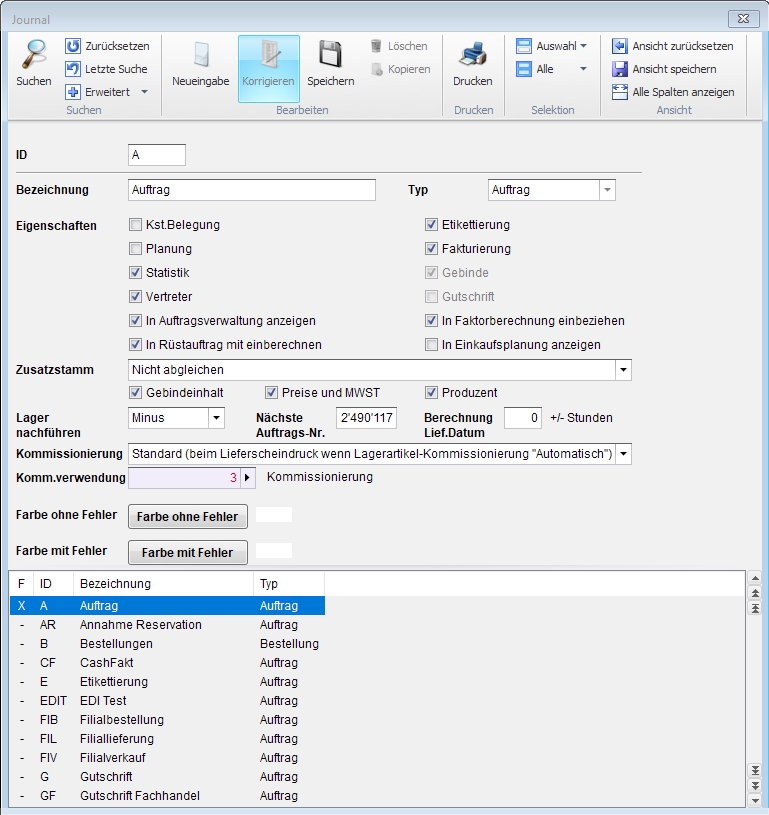Toggle In Faktorberechnung einbeziehen
Viewport: 769px width, 815px height.
pos(431,320)
